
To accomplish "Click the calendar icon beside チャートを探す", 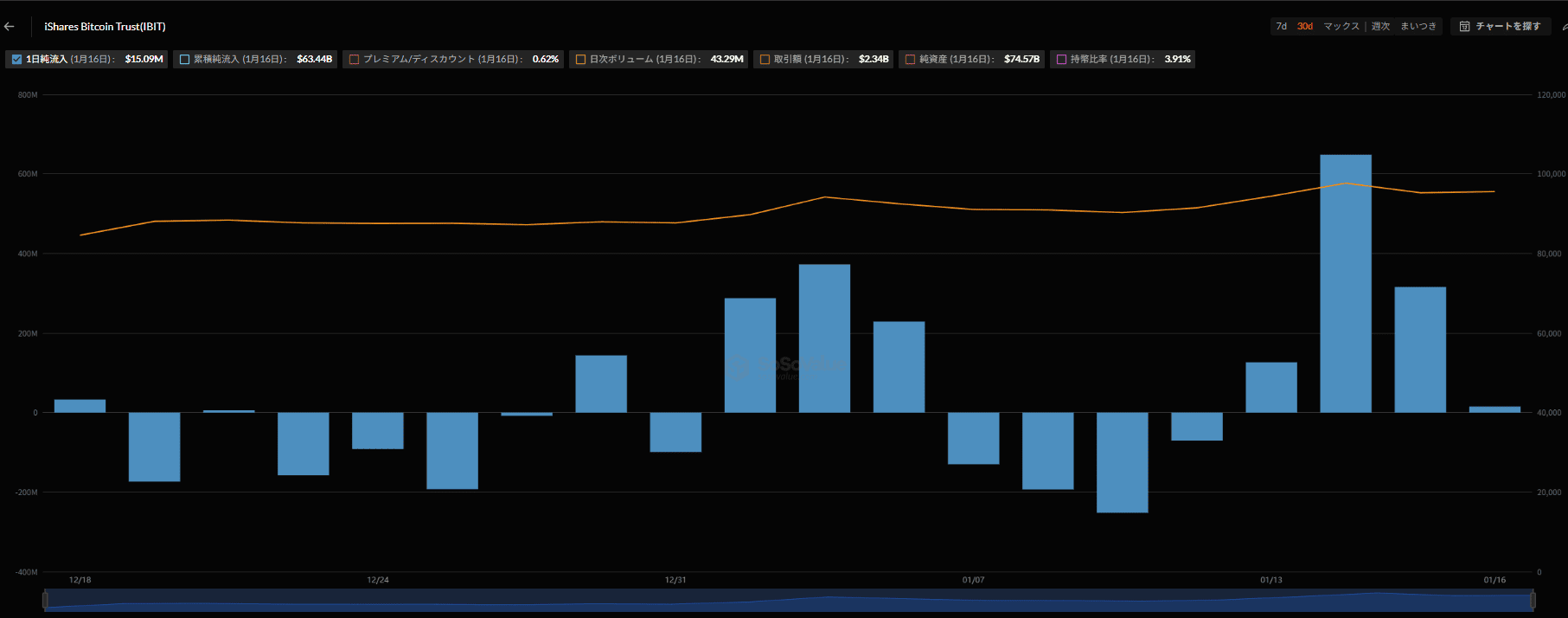I will [x=1464, y=27].
